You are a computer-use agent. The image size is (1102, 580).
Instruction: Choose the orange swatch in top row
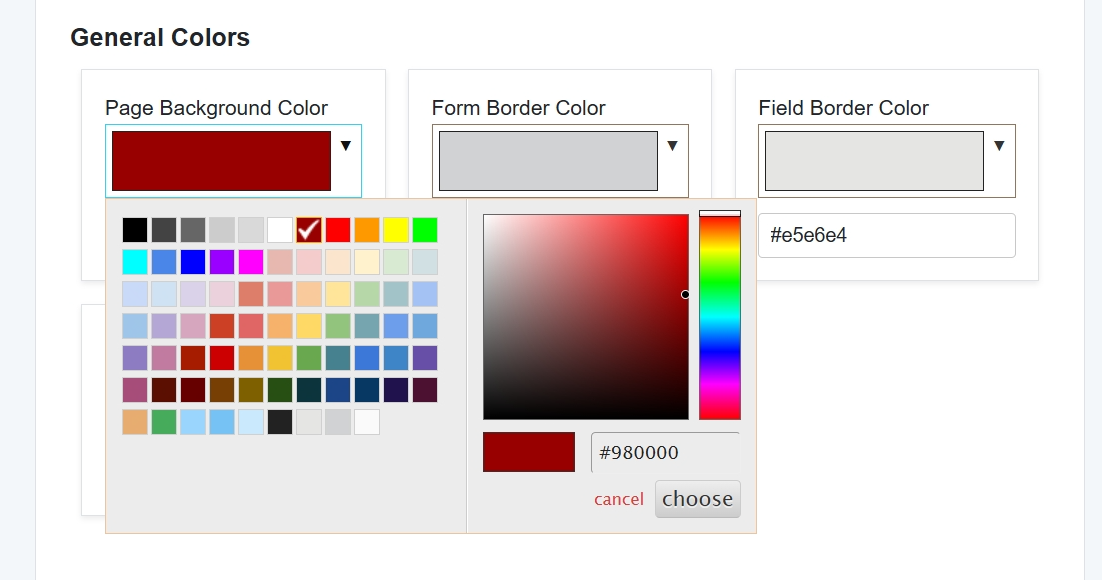(367, 230)
